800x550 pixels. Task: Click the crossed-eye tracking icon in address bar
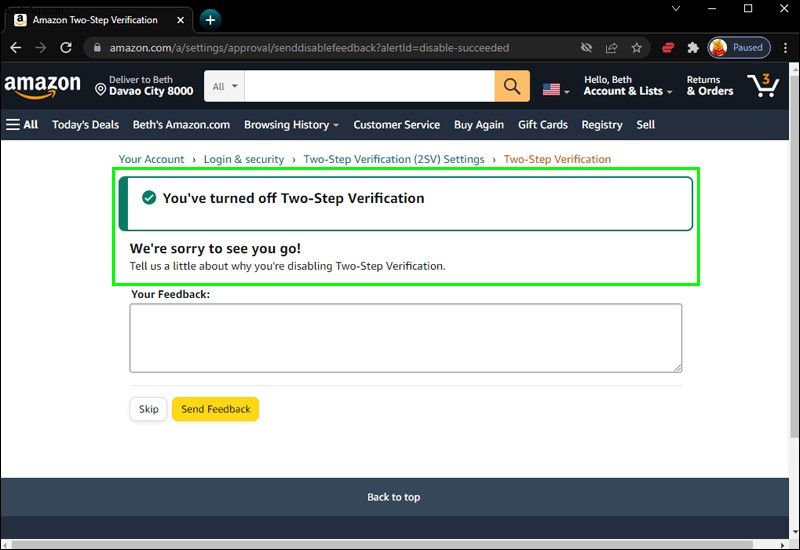click(586, 48)
